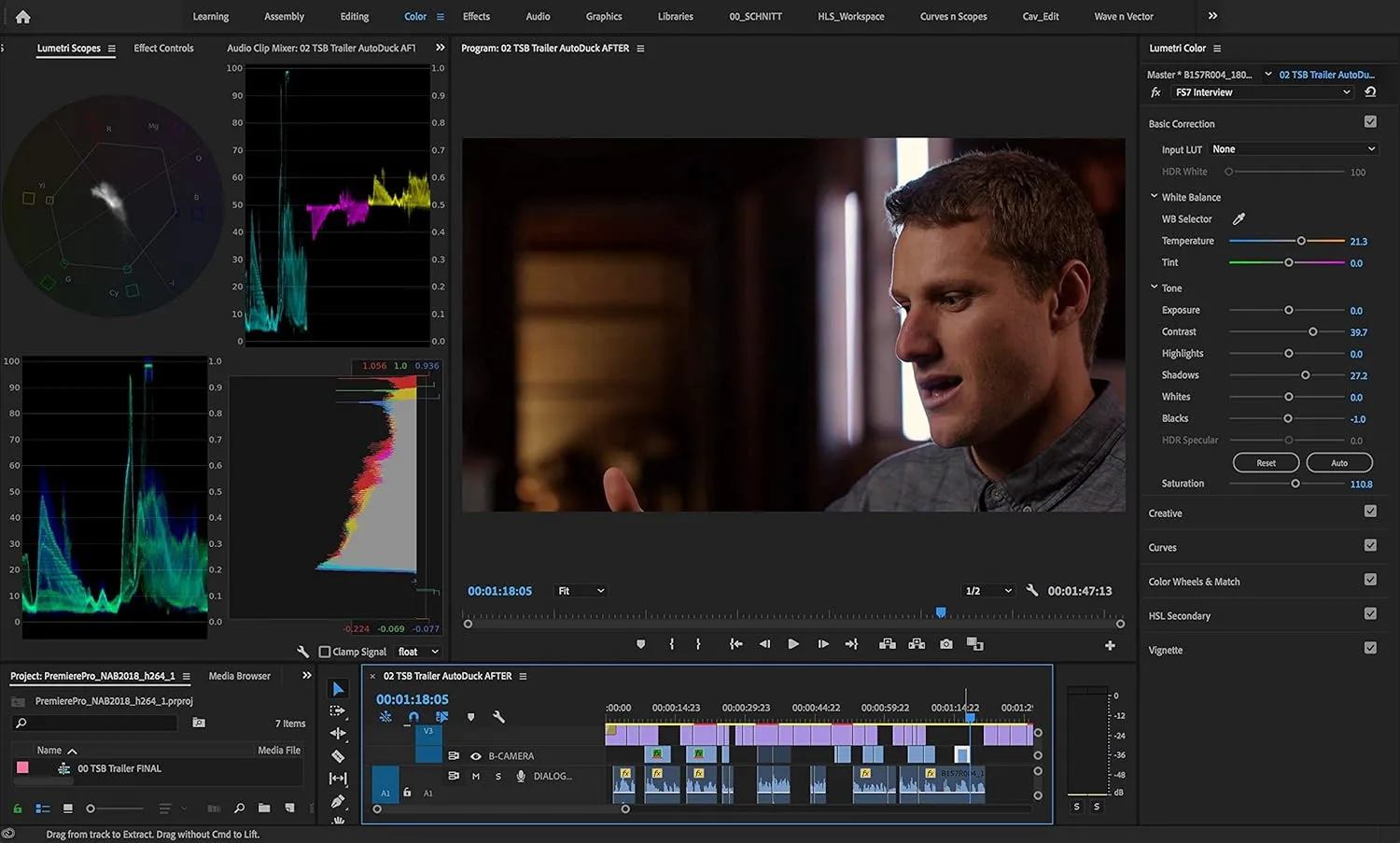Viewport: 1400px width, 843px height.
Task: Click the Auto correction button
Action: (x=1339, y=462)
